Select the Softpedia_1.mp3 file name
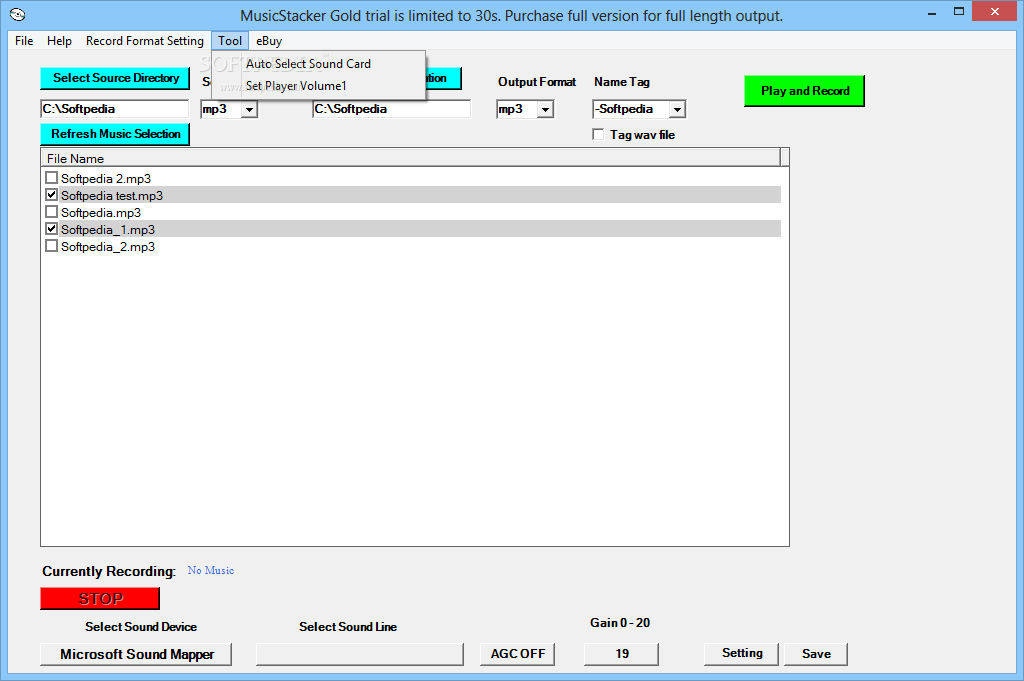This screenshot has height=681, width=1024. click(108, 229)
